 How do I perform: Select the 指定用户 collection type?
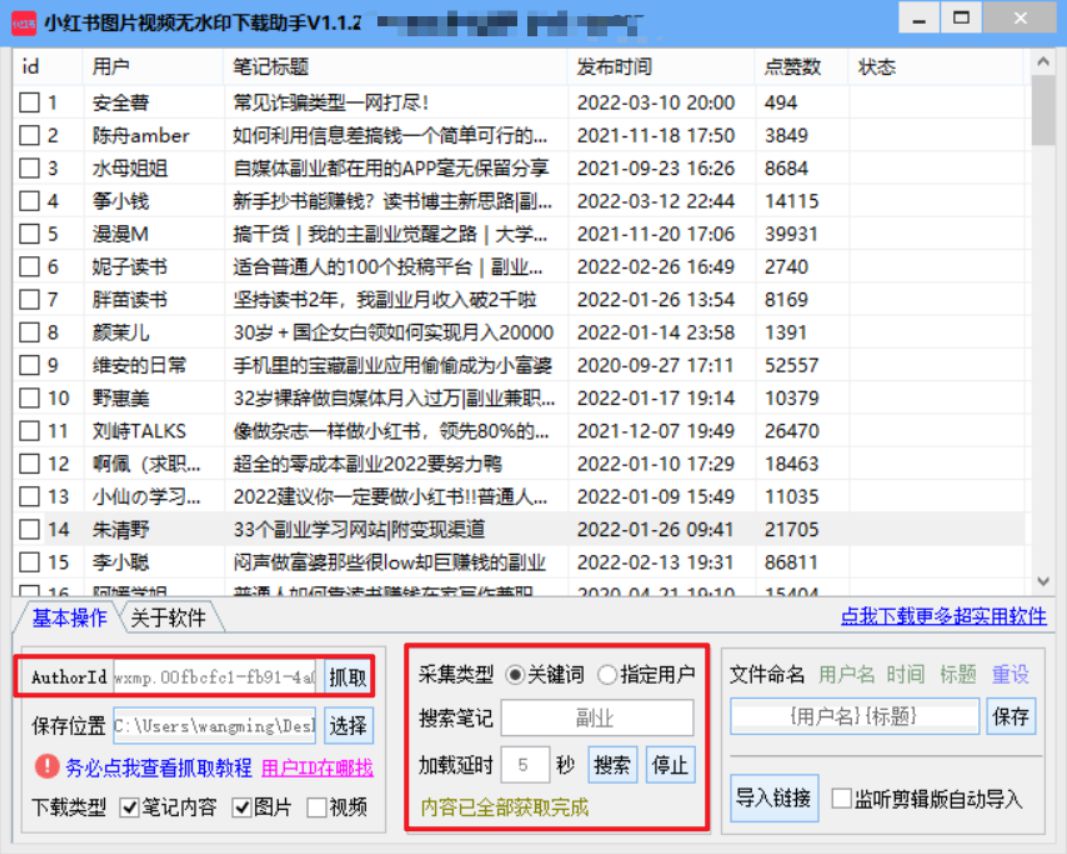coord(606,674)
